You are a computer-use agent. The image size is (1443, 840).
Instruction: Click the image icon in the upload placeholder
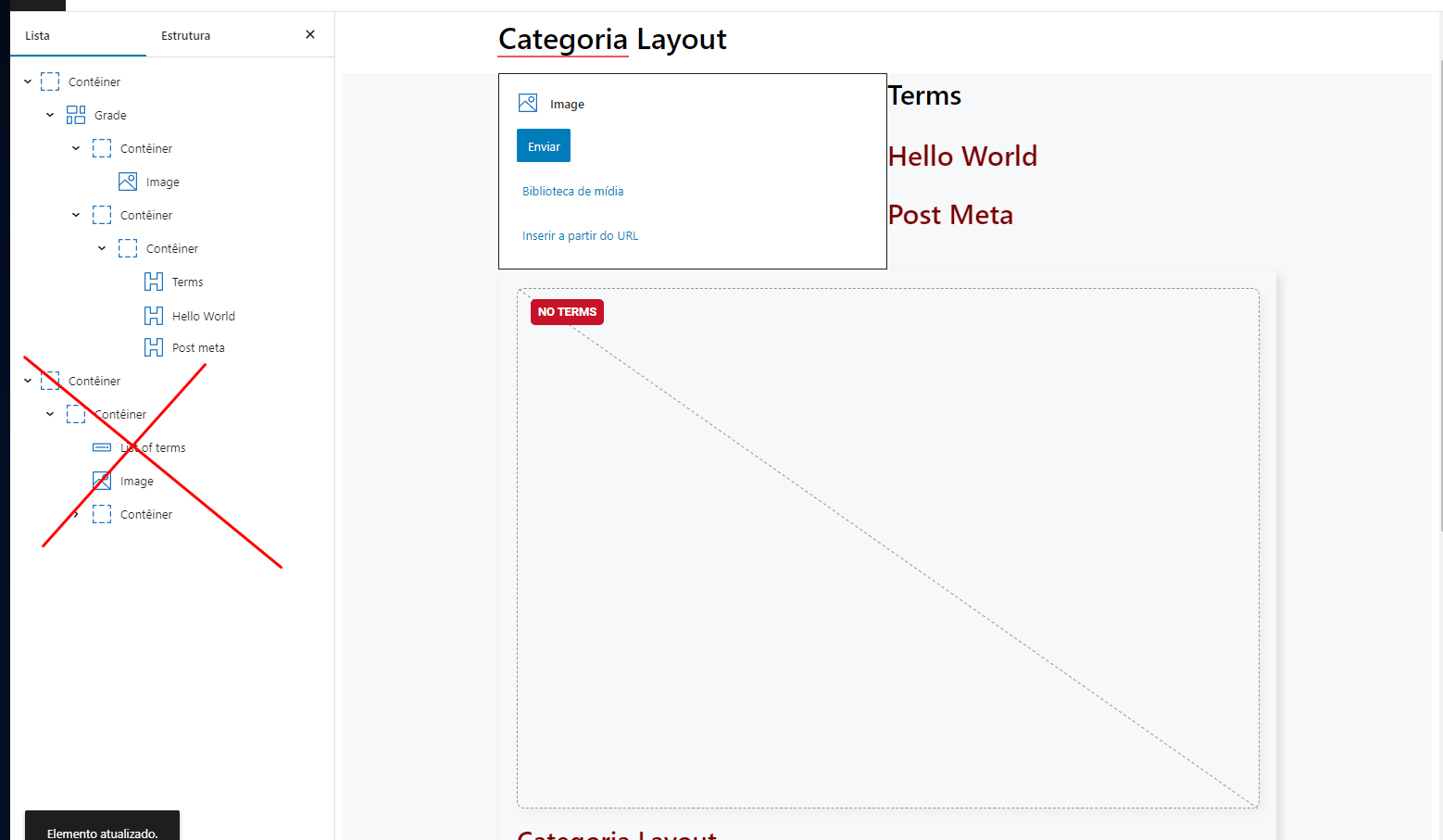pos(528,103)
